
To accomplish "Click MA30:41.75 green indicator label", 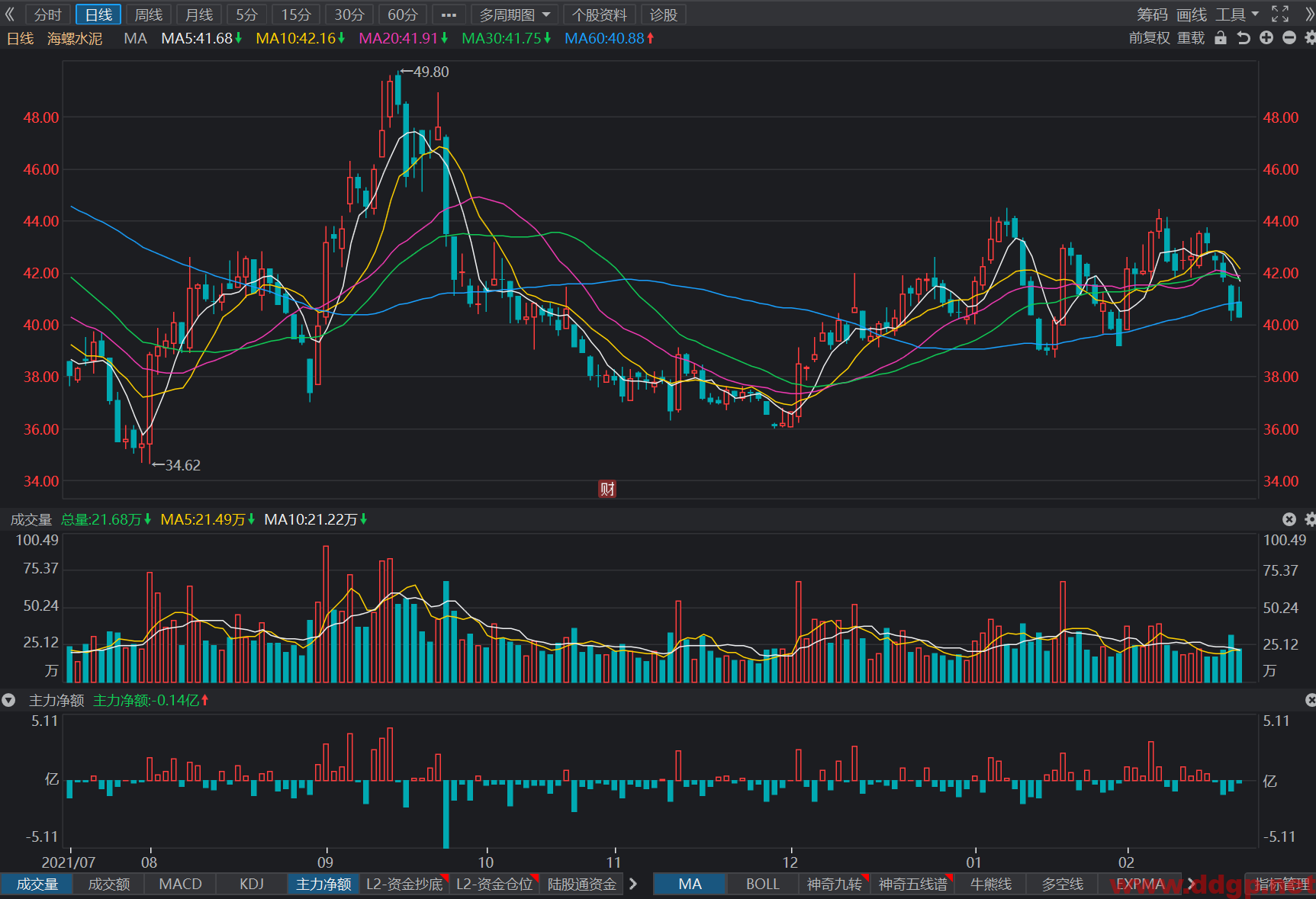I will [507, 38].
